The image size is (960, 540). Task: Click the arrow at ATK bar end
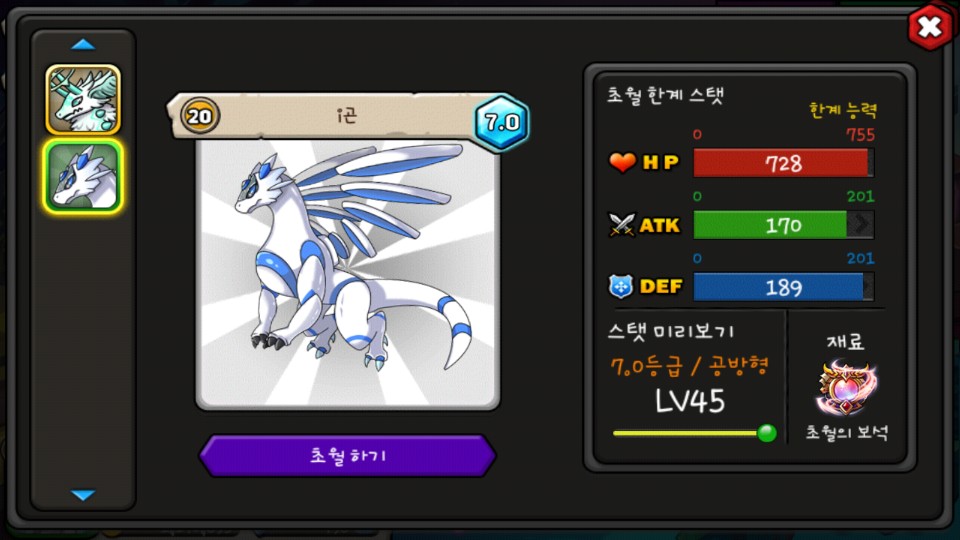pyautogui.click(x=861, y=225)
